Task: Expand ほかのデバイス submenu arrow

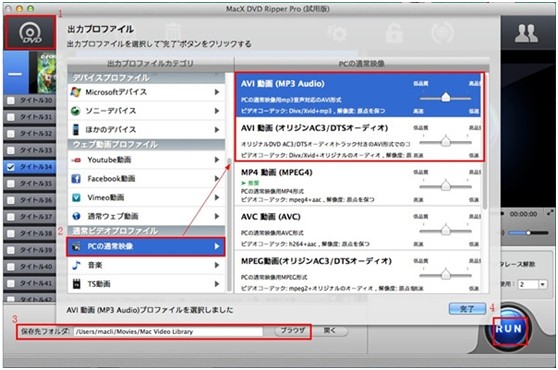Action: pos(217,130)
